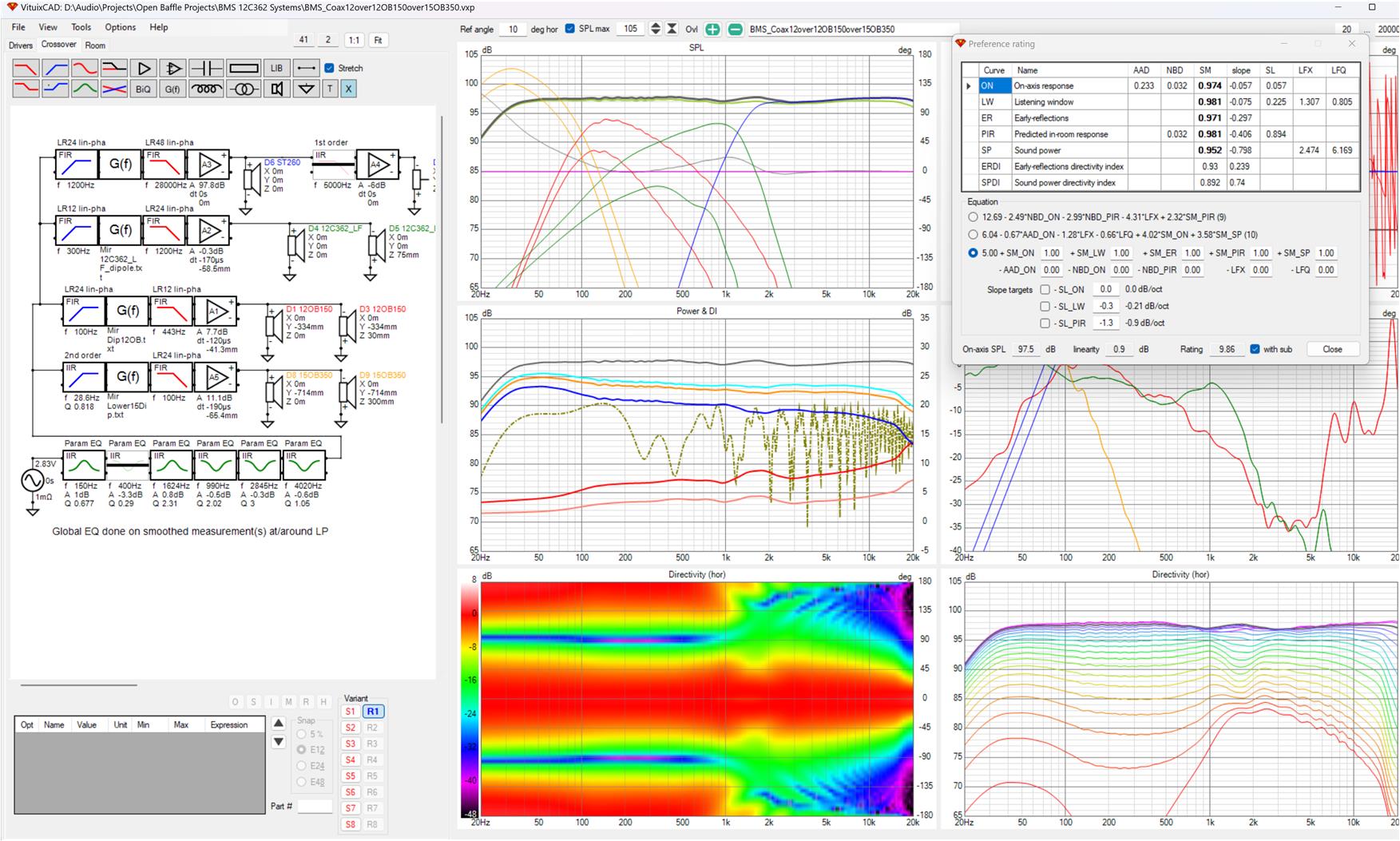This screenshot has width=1400, height=841.
Task: Switch to the Room tab
Action: [x=95, y=46]
